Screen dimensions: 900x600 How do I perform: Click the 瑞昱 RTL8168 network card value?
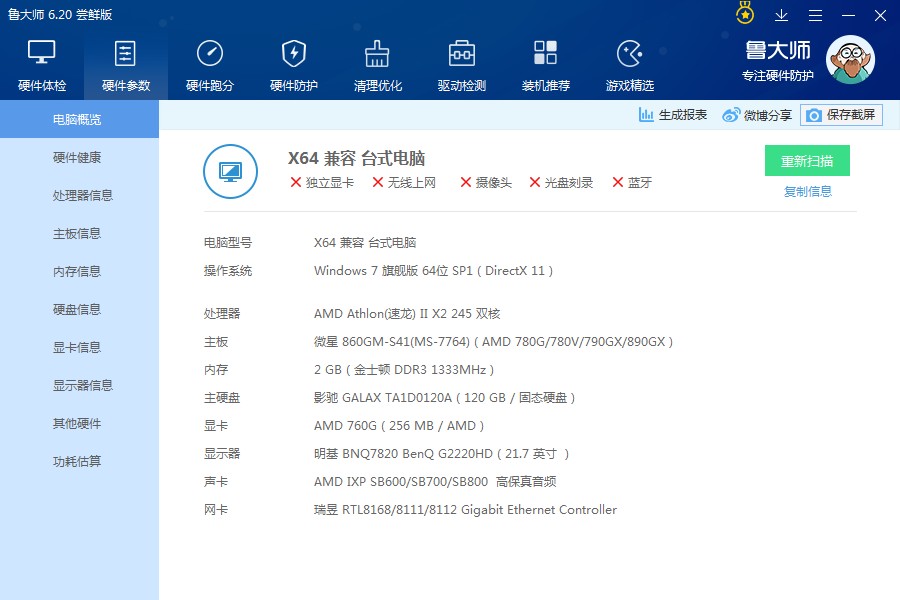(465, 510)
